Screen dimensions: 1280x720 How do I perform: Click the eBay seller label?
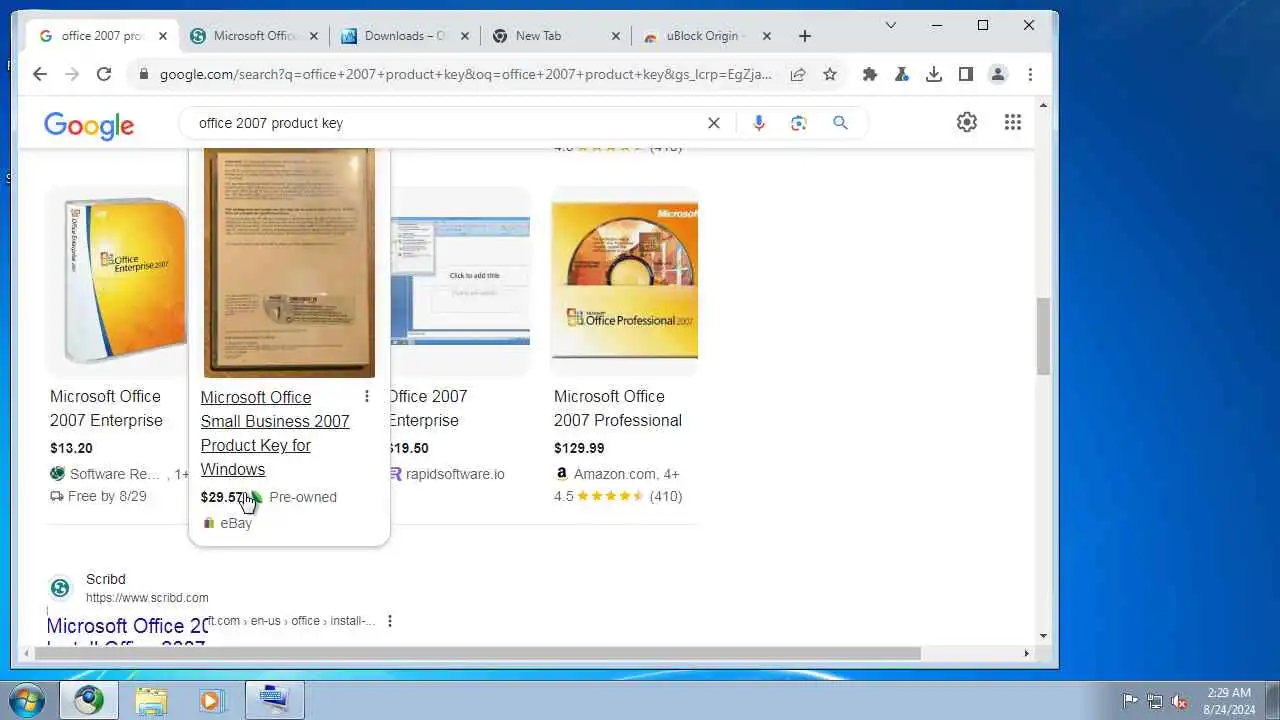tap(236, 523)
